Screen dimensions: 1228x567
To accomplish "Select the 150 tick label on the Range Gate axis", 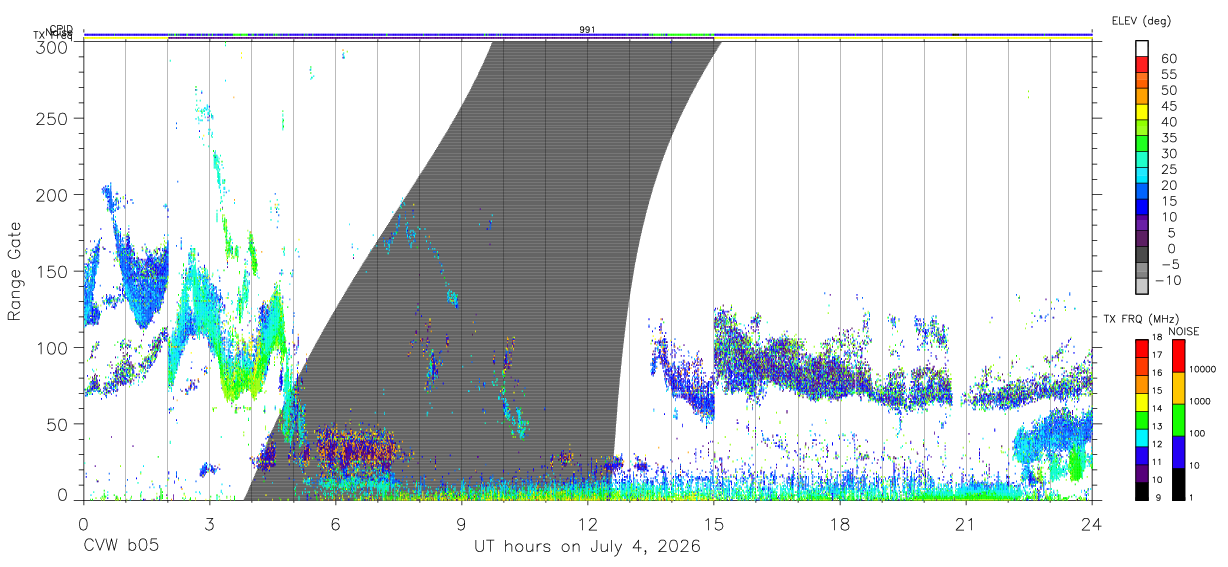I will 52,271.
